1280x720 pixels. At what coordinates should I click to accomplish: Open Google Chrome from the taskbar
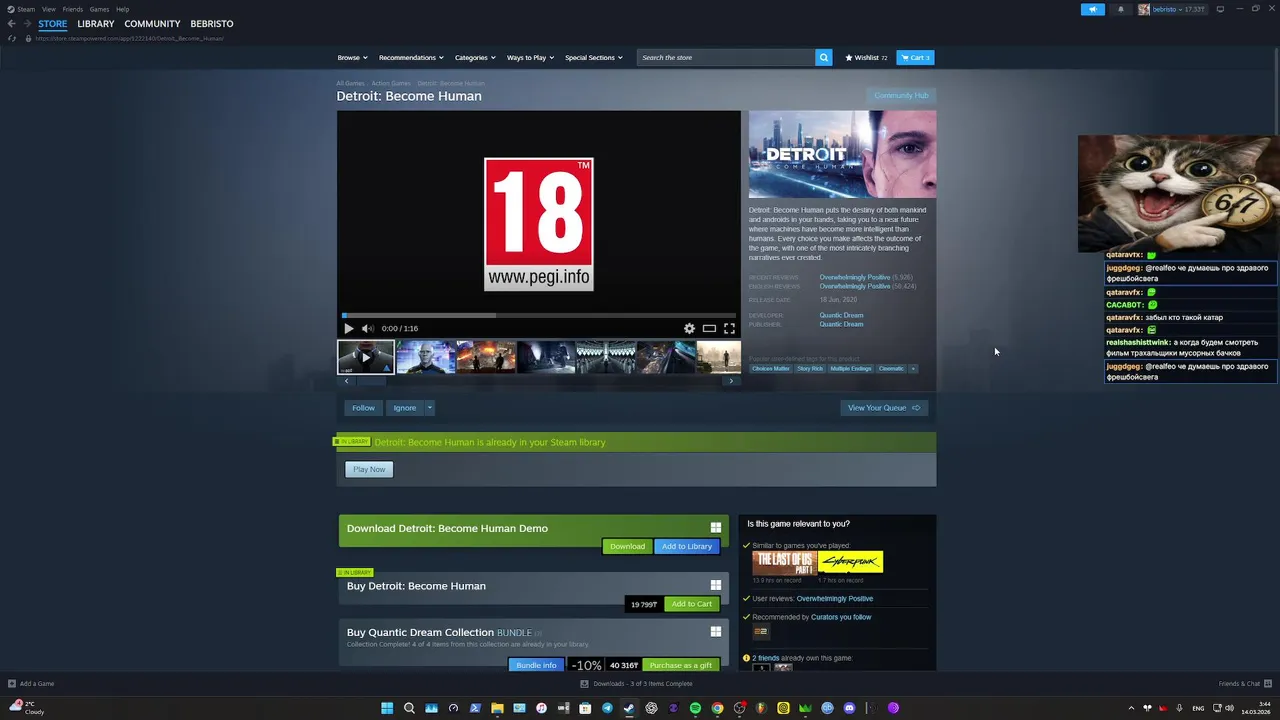point(717,708)
